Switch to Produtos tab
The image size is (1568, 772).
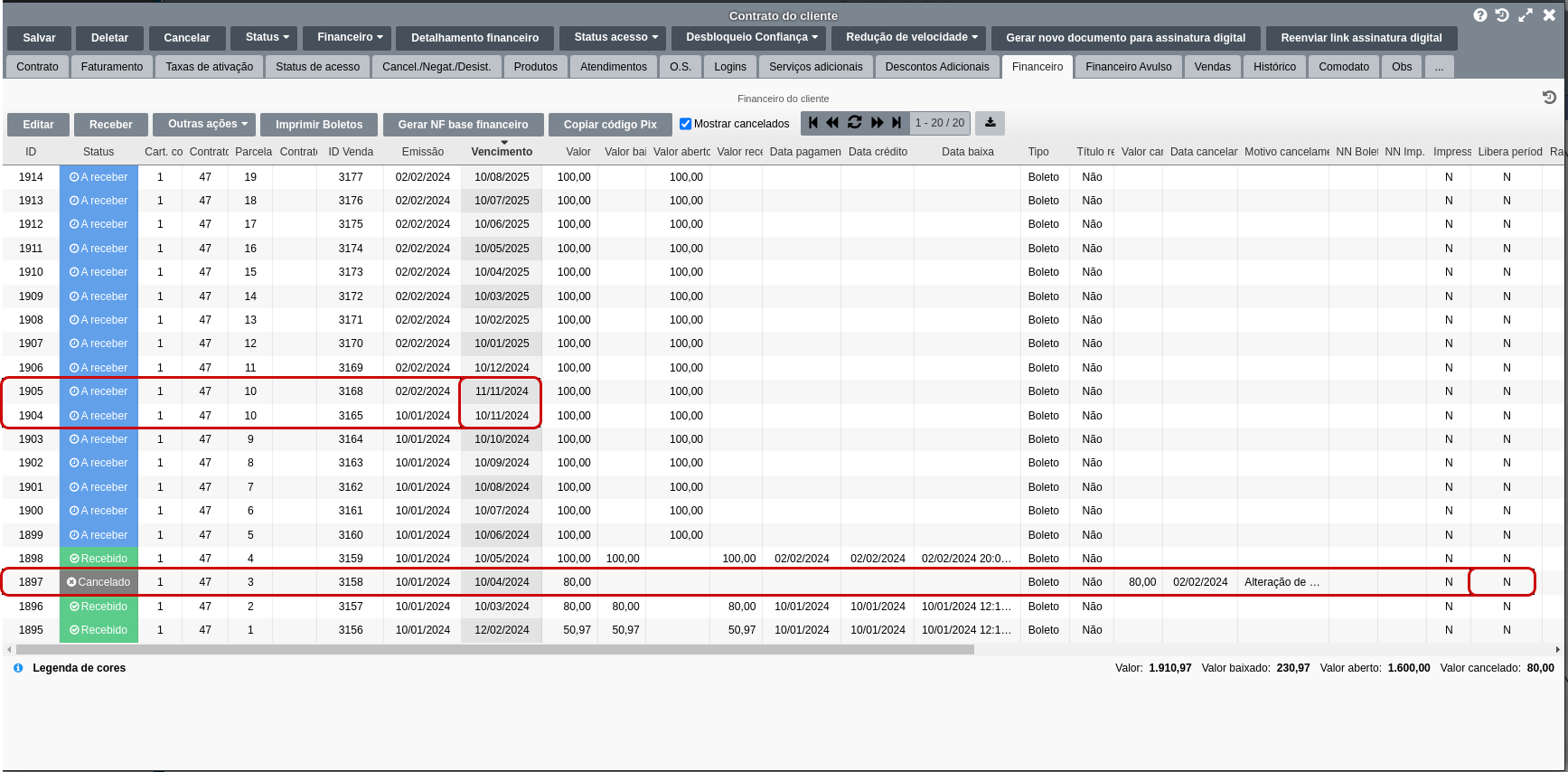pyautogui.click(x=536, y=67)
